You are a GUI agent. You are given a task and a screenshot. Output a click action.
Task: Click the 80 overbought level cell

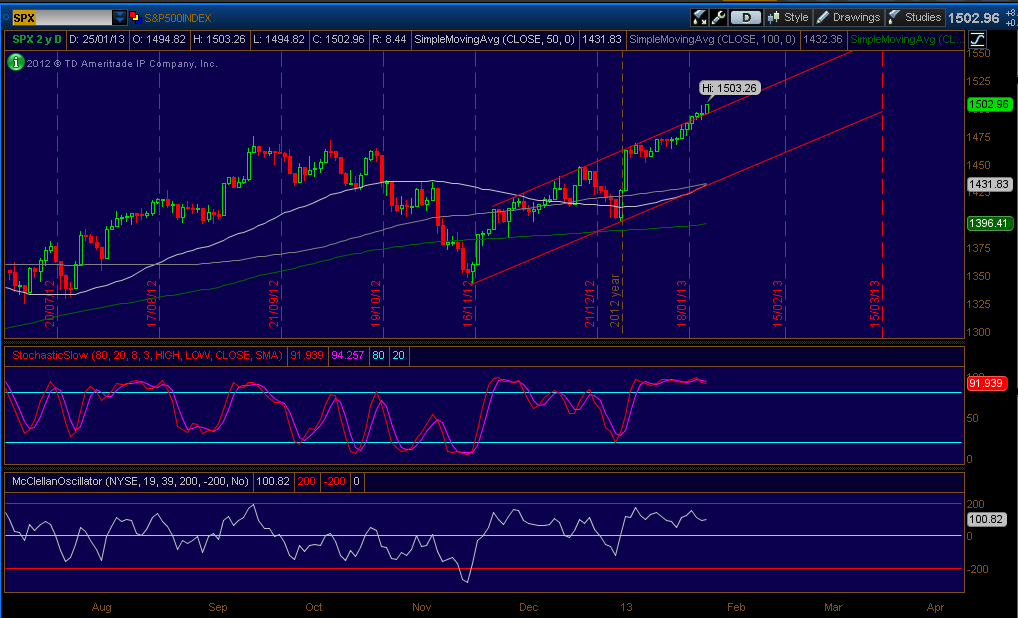[380, 356]
